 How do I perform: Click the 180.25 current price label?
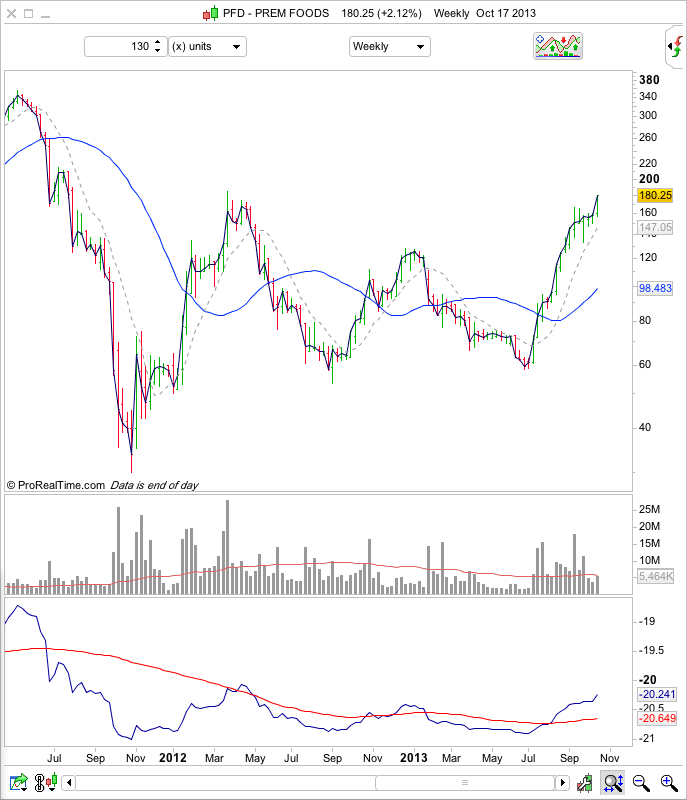click(x=655, y=195)
